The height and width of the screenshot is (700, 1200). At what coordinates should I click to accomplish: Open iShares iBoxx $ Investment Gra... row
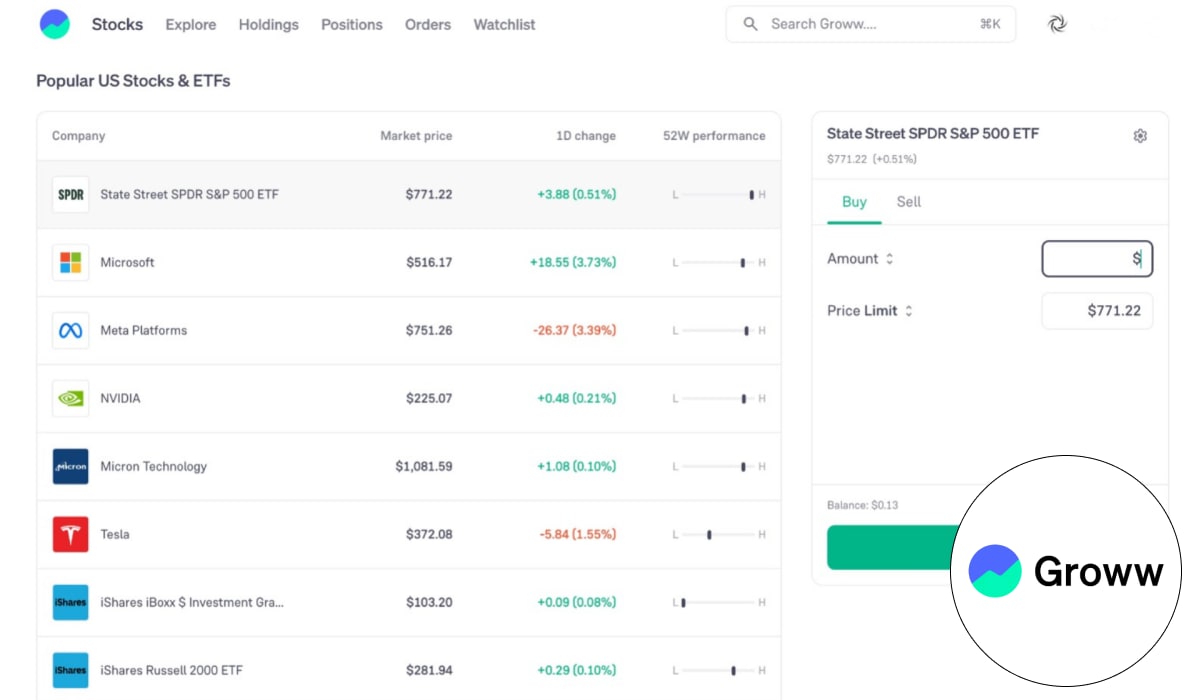coord(409,602)
